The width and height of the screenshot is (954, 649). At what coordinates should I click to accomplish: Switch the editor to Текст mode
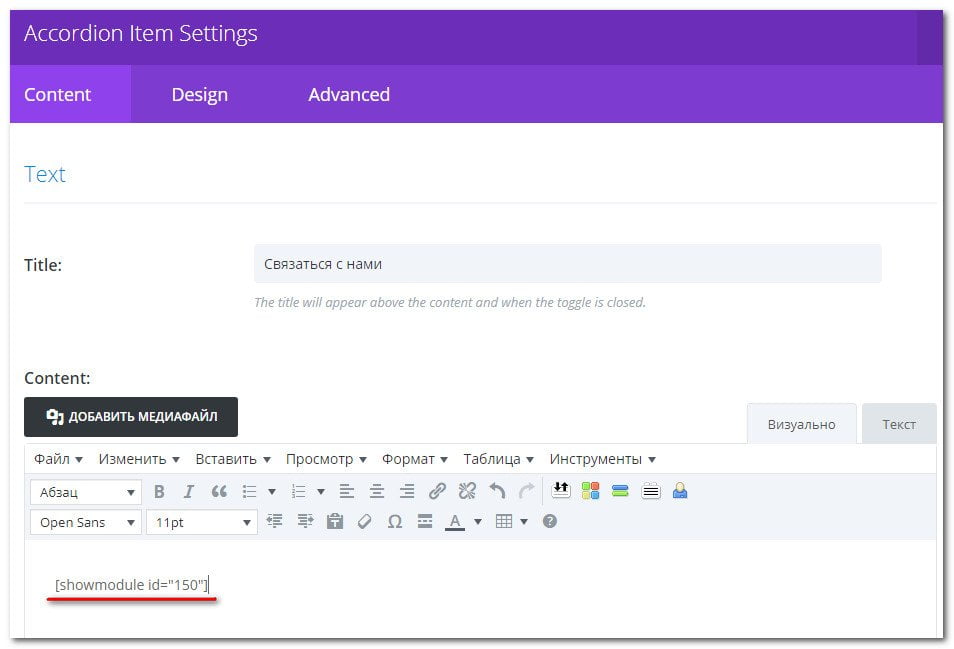[x=898, y=424]
